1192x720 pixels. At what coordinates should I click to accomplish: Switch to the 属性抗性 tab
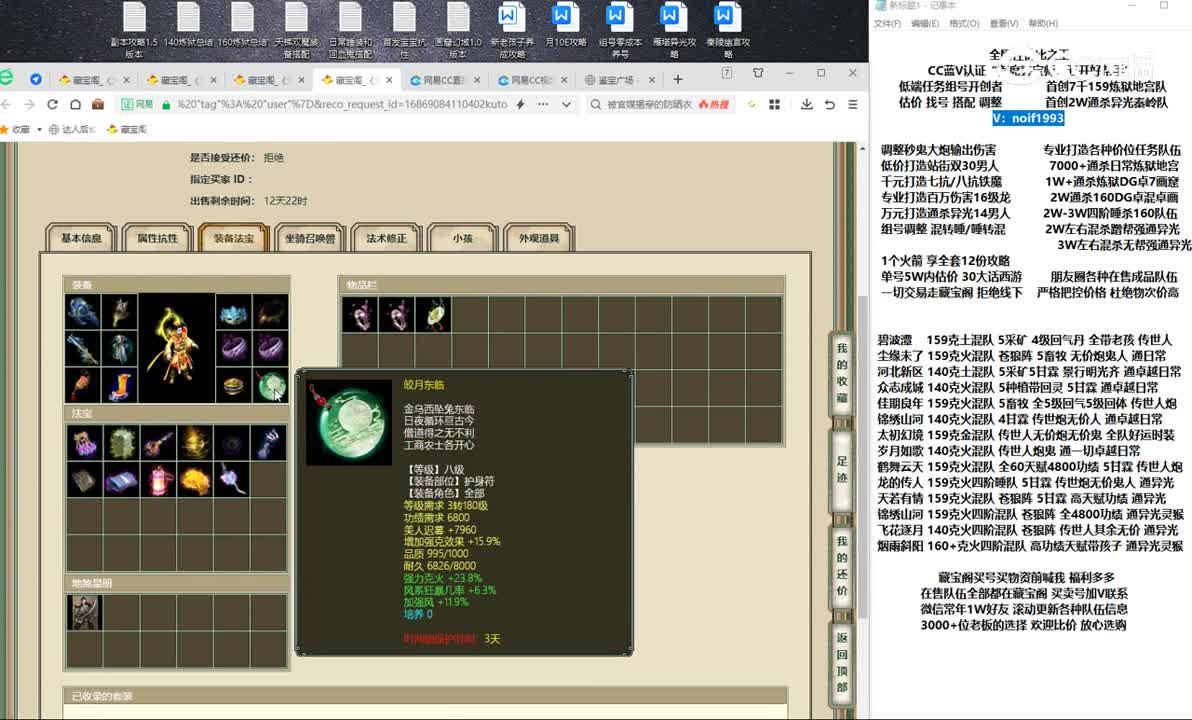[157, 238]
